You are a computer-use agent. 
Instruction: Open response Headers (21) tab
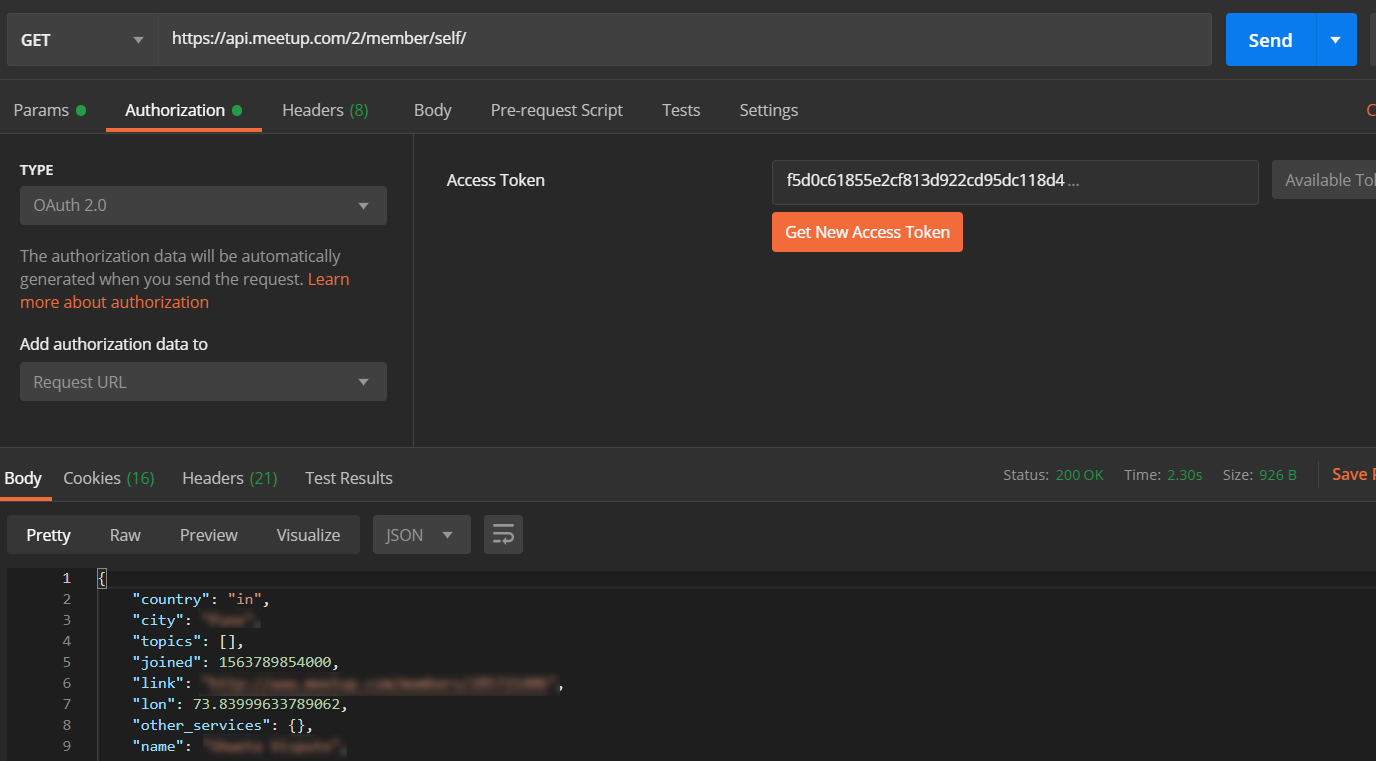(x=230, y=478)
